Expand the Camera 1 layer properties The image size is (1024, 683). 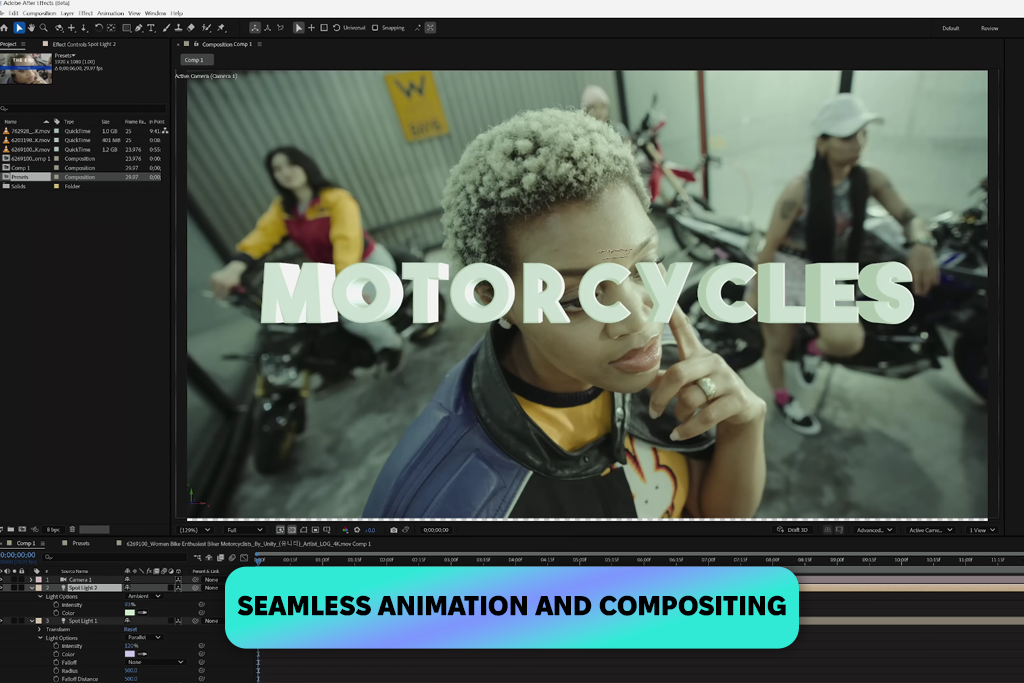[31, 580]
